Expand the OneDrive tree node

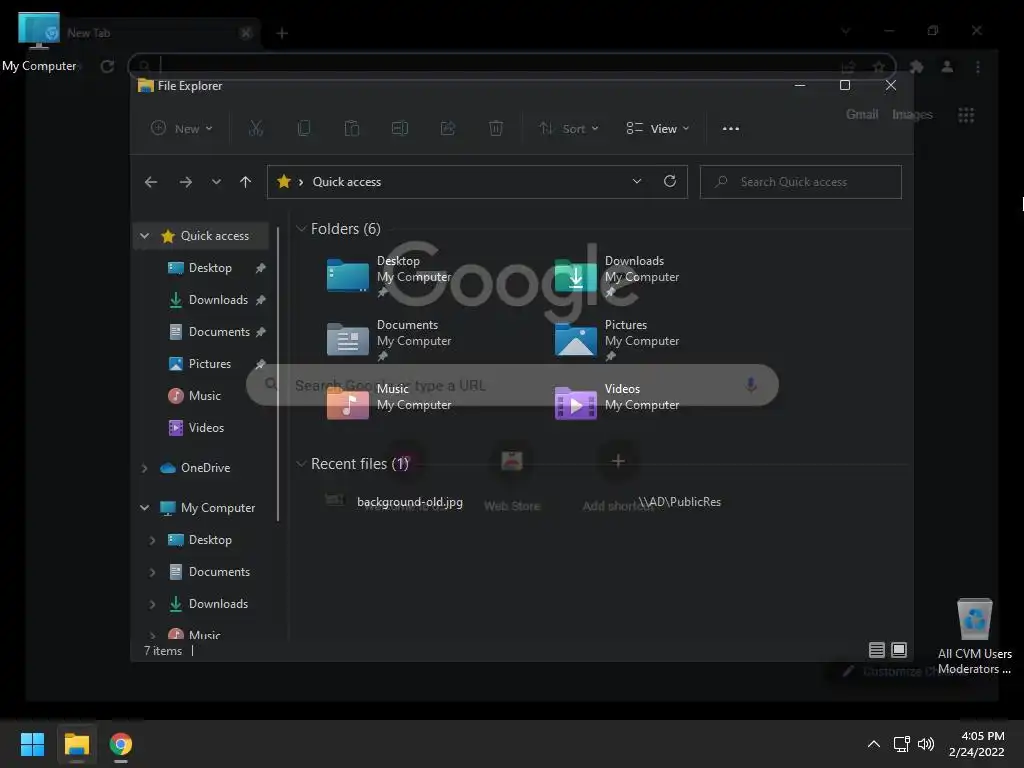[144, 468]
